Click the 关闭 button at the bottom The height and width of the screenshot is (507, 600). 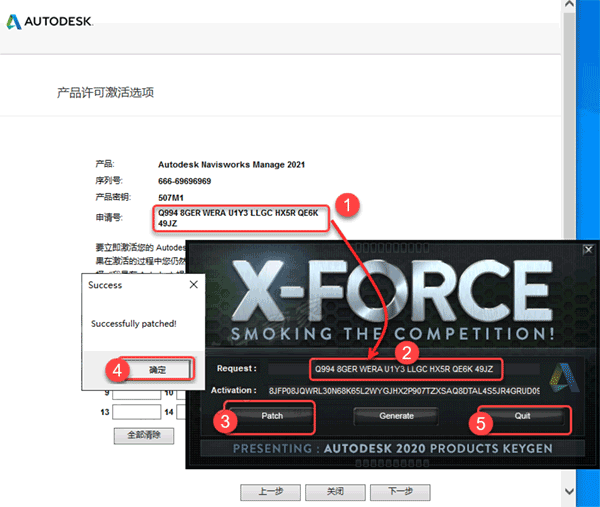(x=335, y=492)
